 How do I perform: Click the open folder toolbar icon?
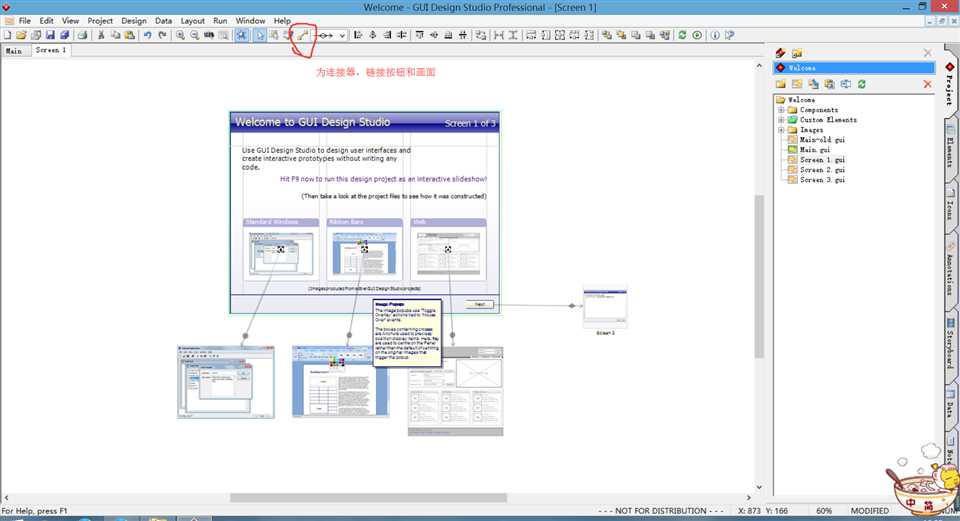21,36
